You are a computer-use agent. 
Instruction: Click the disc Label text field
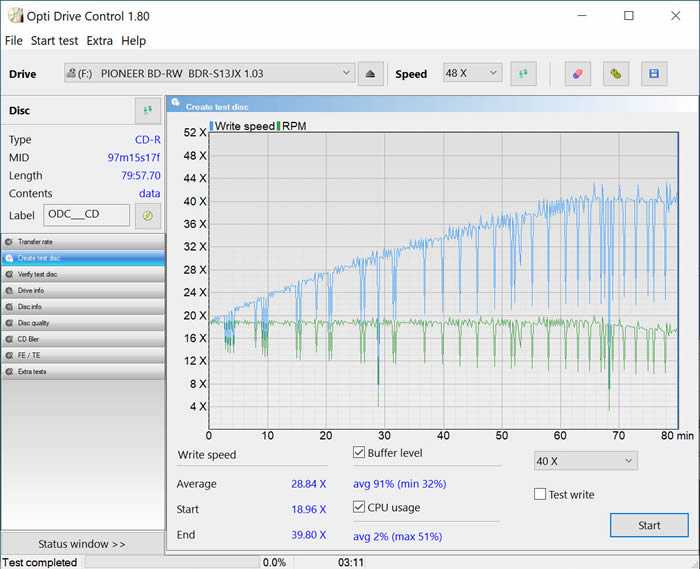[x=87, y=215]
